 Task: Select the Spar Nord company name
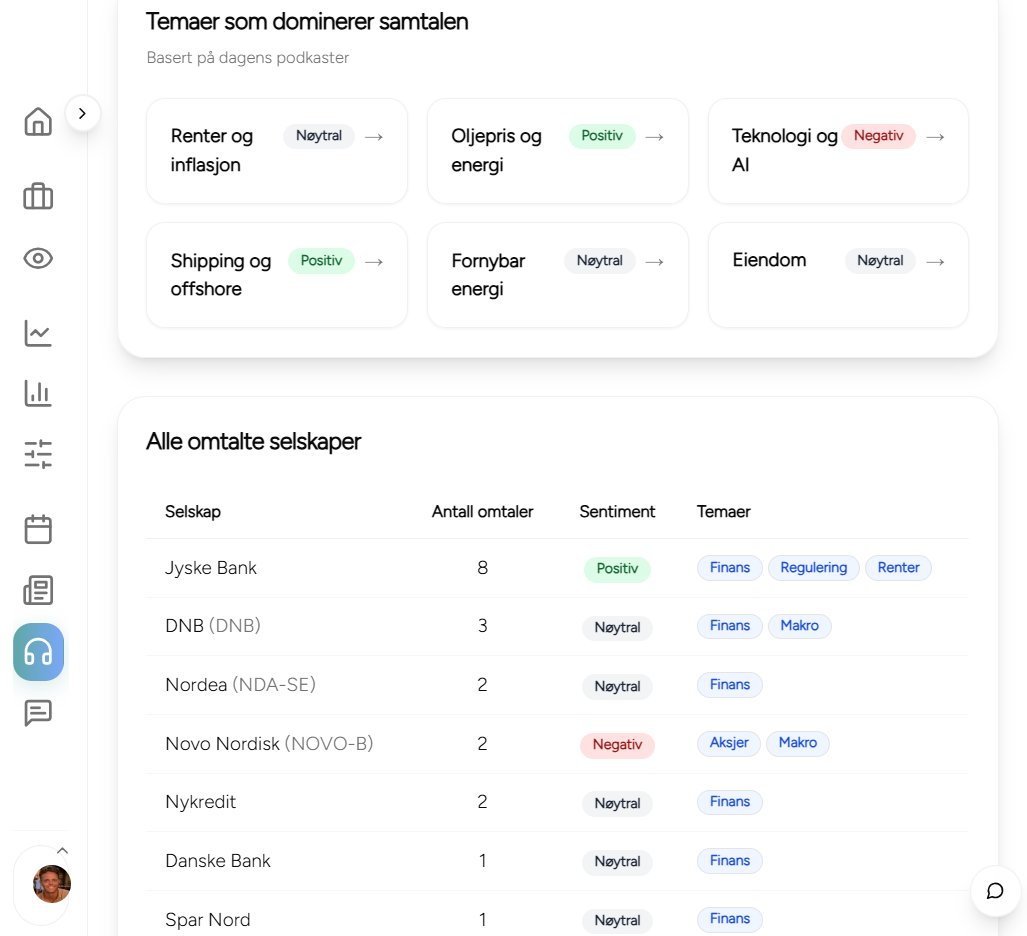point(208,920)
